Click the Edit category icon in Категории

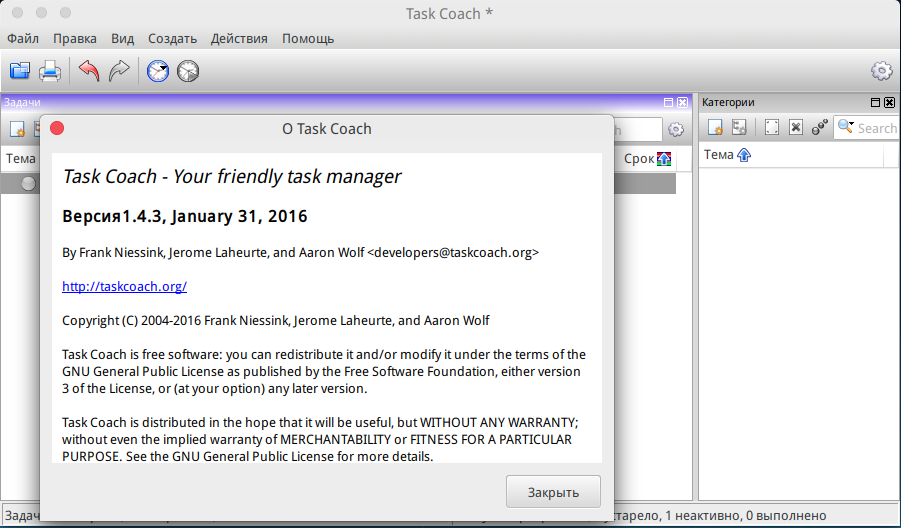point(772,127)
